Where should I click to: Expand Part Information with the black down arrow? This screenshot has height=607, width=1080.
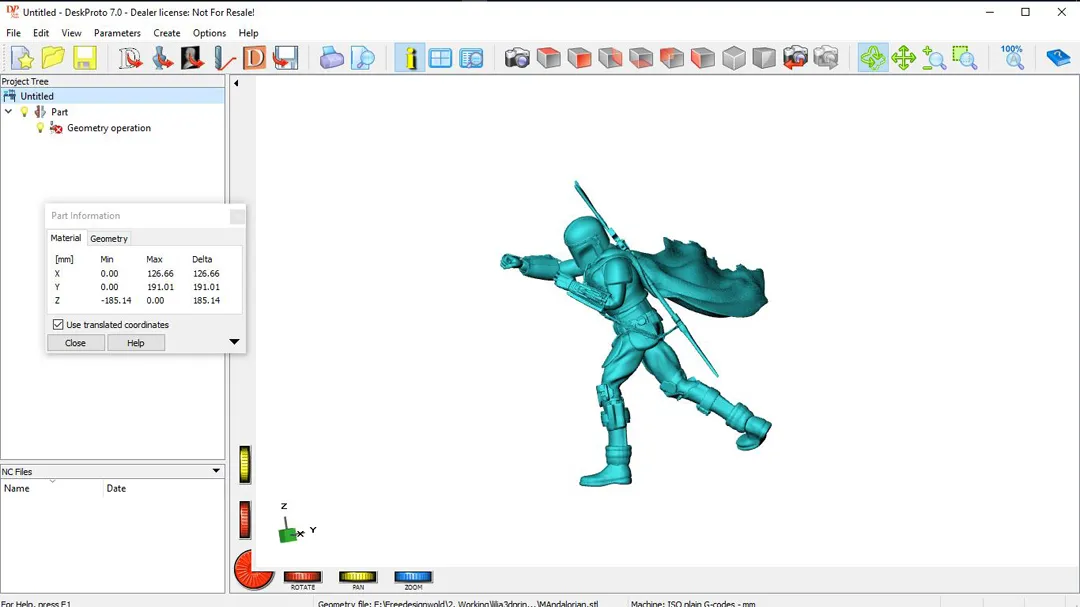point(234,342)
